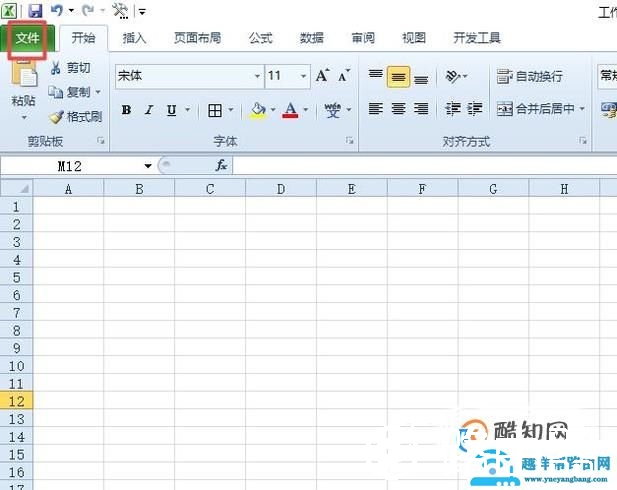Apply the red font color A
Screen dimensions: 617x490
pyautogui.click(x=290, y=111)
